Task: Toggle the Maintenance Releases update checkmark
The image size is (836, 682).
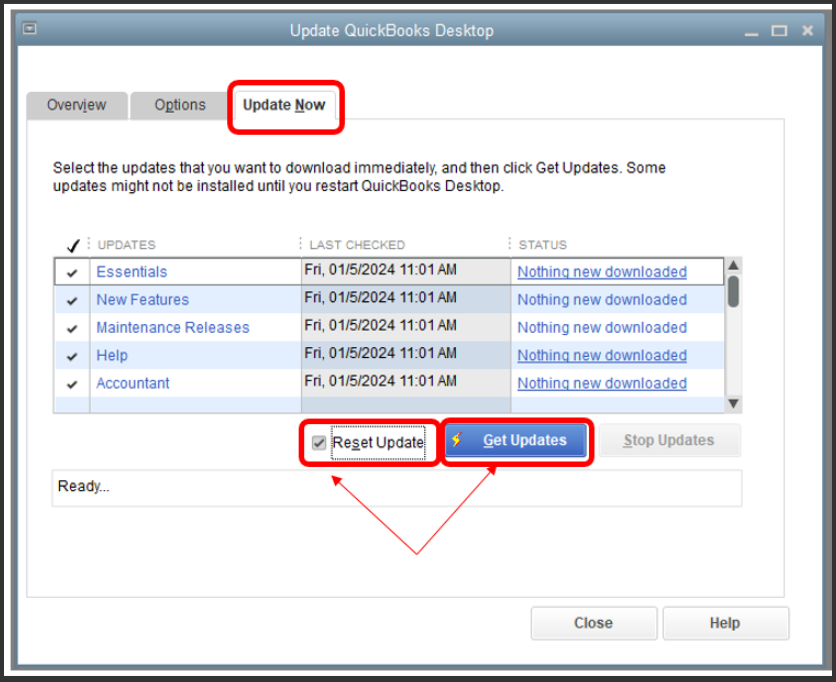Action: [x=72, y=328]
